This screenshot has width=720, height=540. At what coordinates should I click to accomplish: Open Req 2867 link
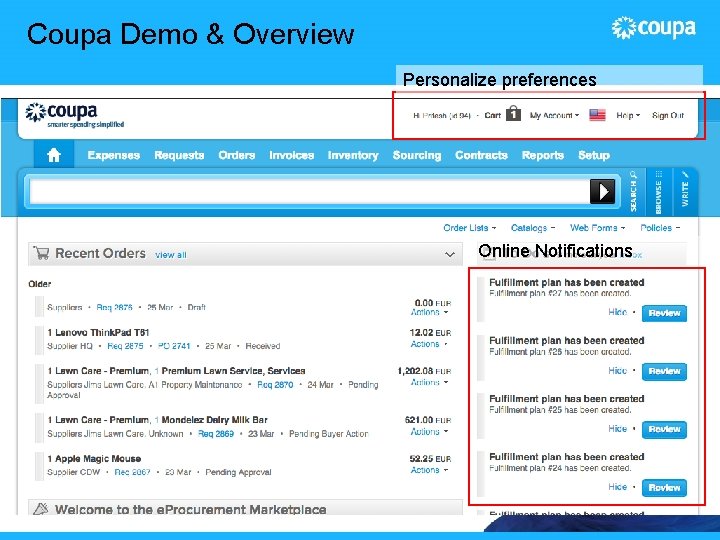coord(132,472)
